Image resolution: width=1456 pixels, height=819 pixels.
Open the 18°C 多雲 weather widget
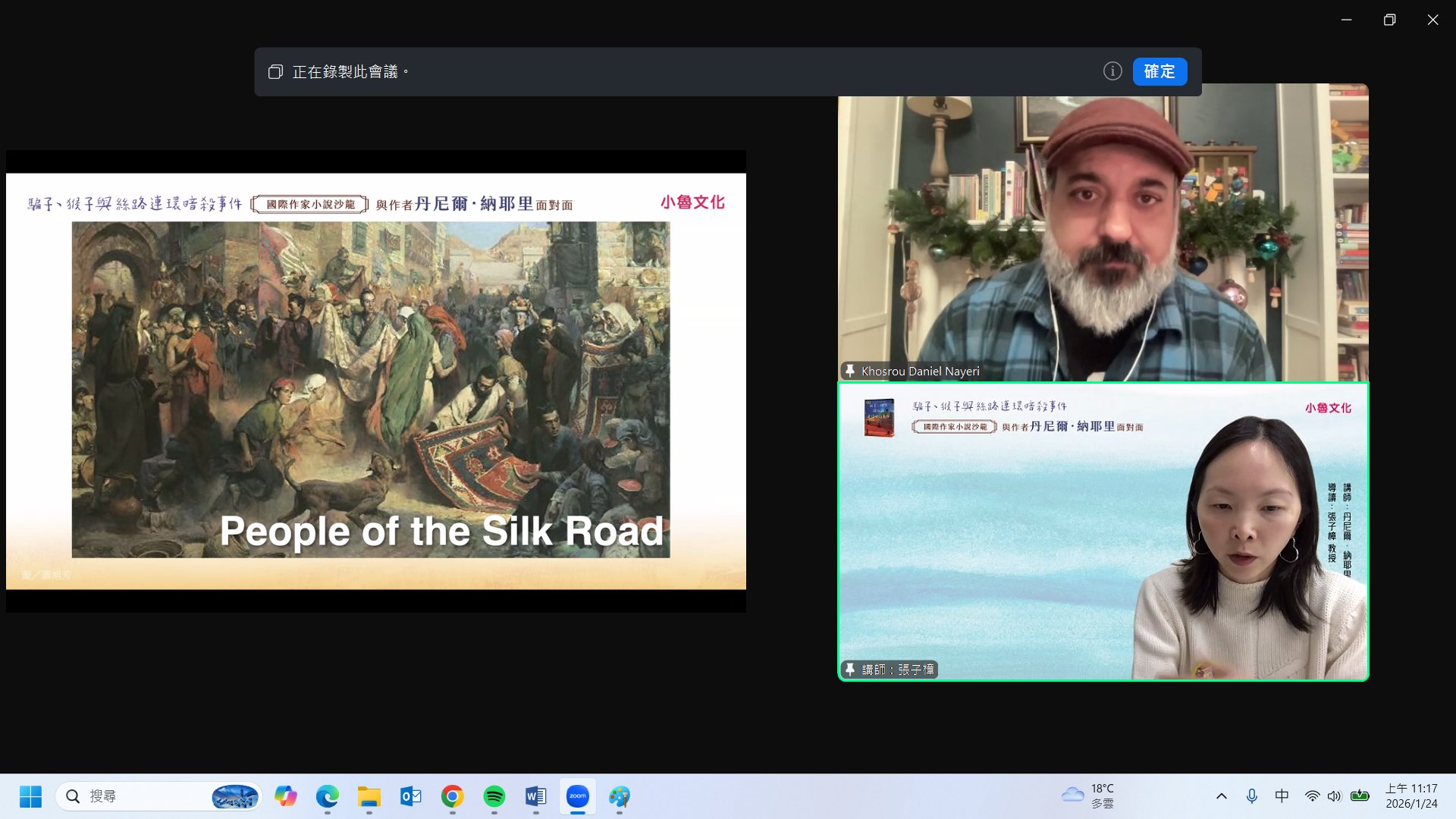pos(1088,796)
